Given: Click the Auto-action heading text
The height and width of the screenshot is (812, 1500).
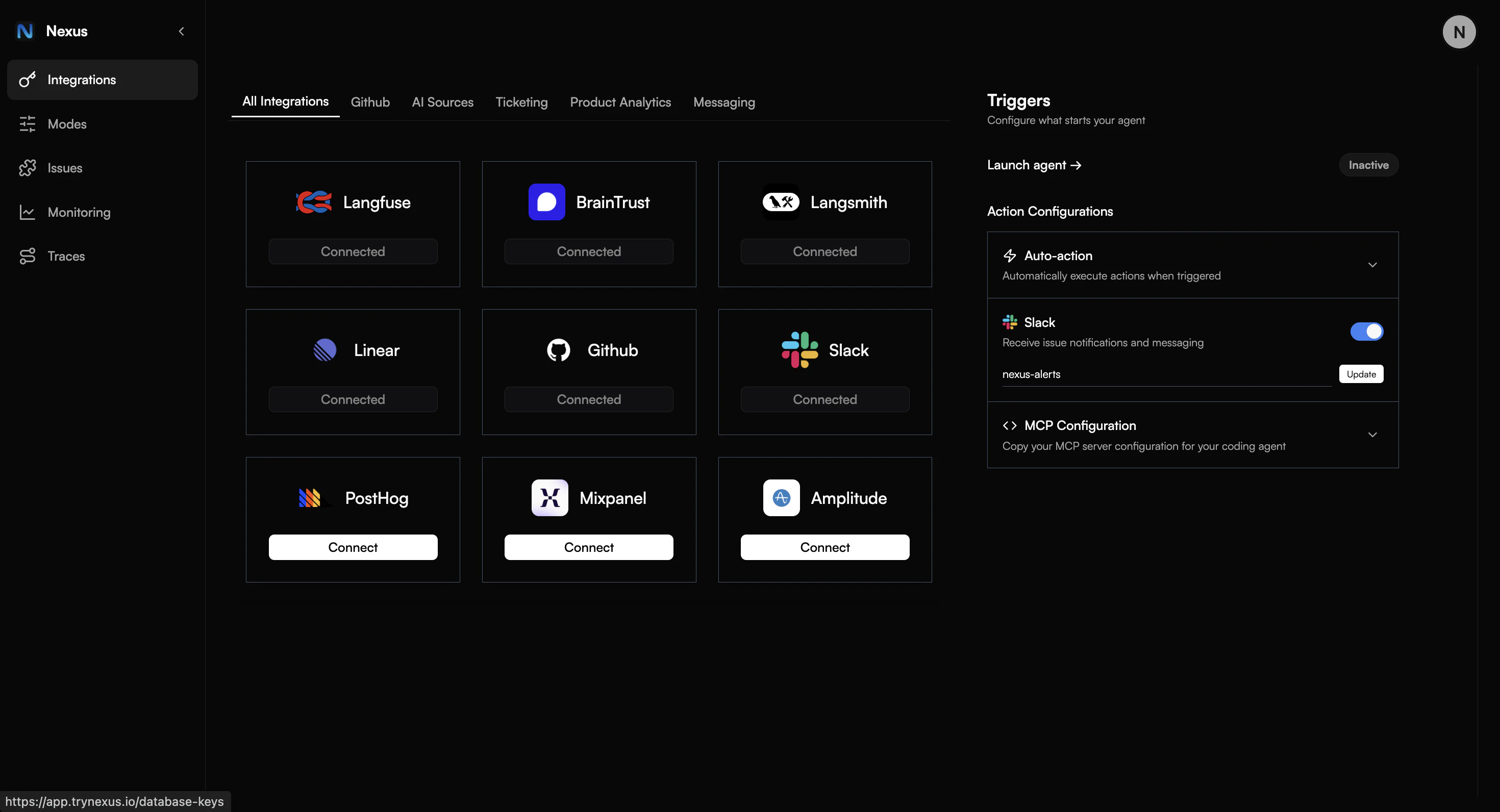Looking at the screenshot, I should tap(1058, 256).
